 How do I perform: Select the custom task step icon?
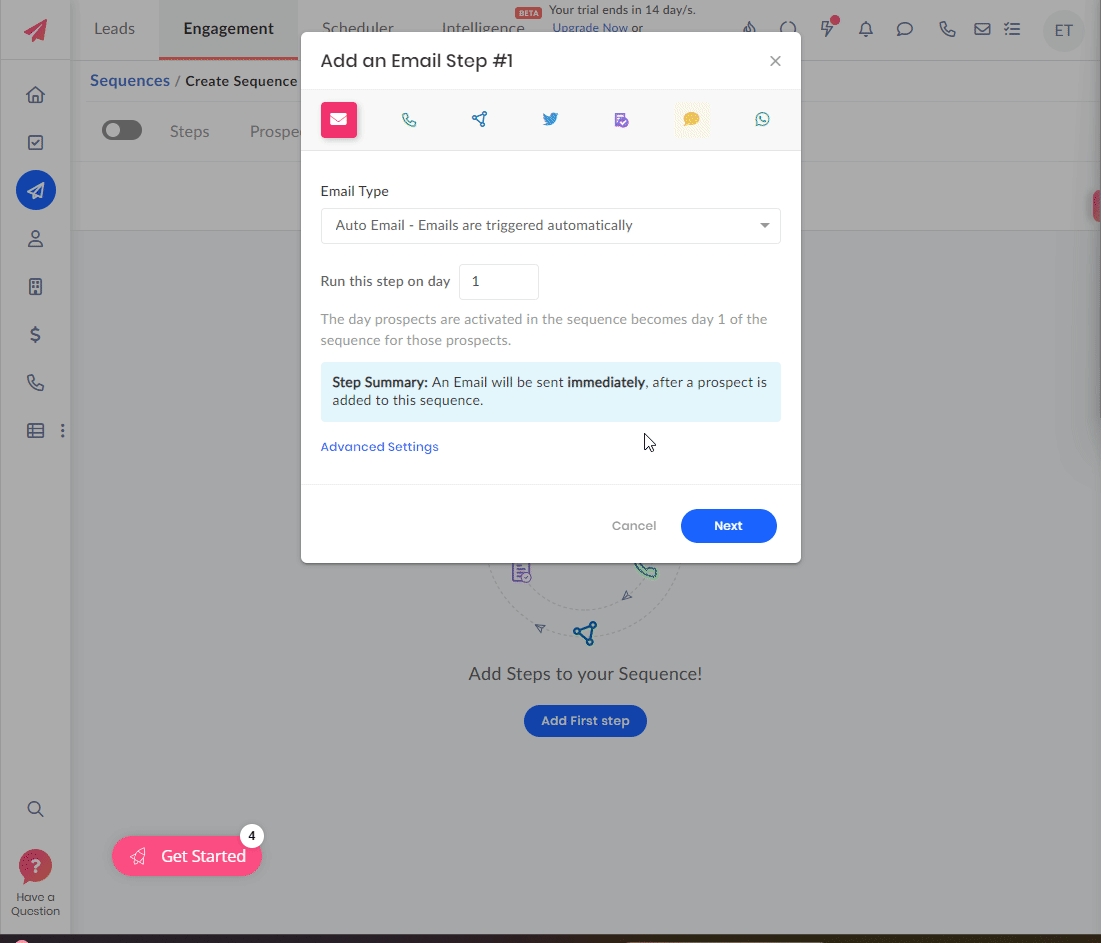[x=621, y=120]
